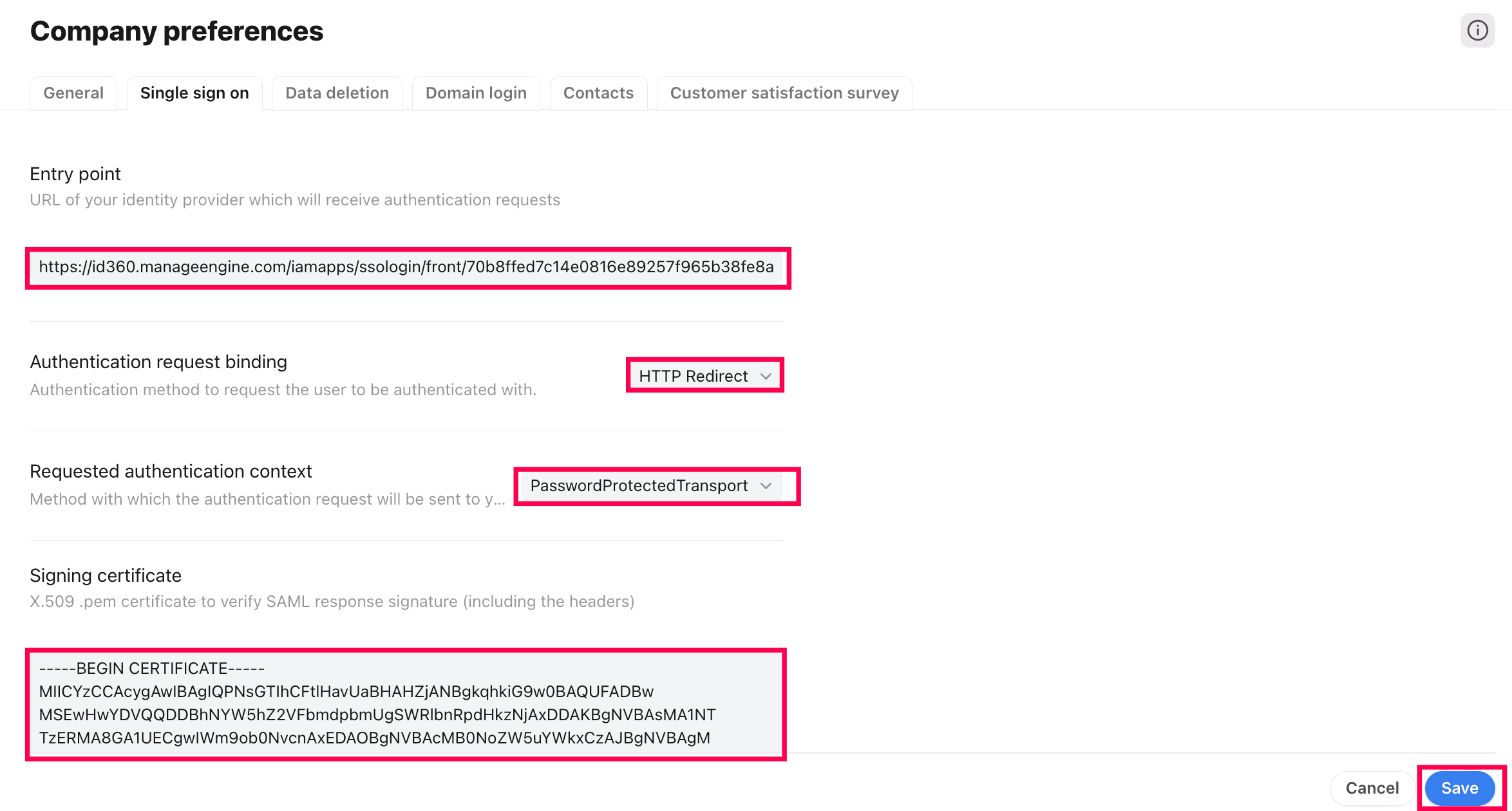The height and width of the screenshot is (811, 1512).
Task: Expand the PasswordProtectedTransport dropdown
Action: coord(639,486)
